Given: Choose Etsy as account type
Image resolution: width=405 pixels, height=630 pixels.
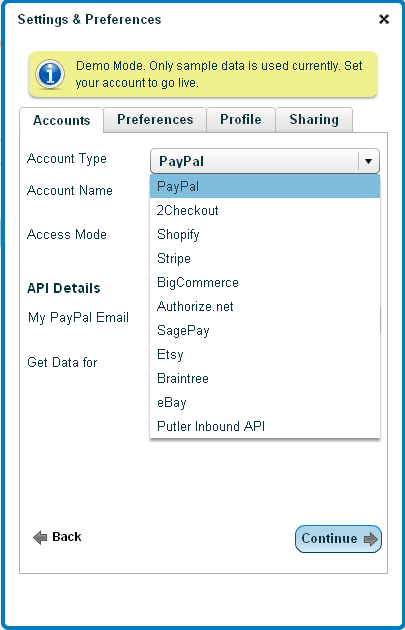Looking at the screenshot, I should click(265, 354).
